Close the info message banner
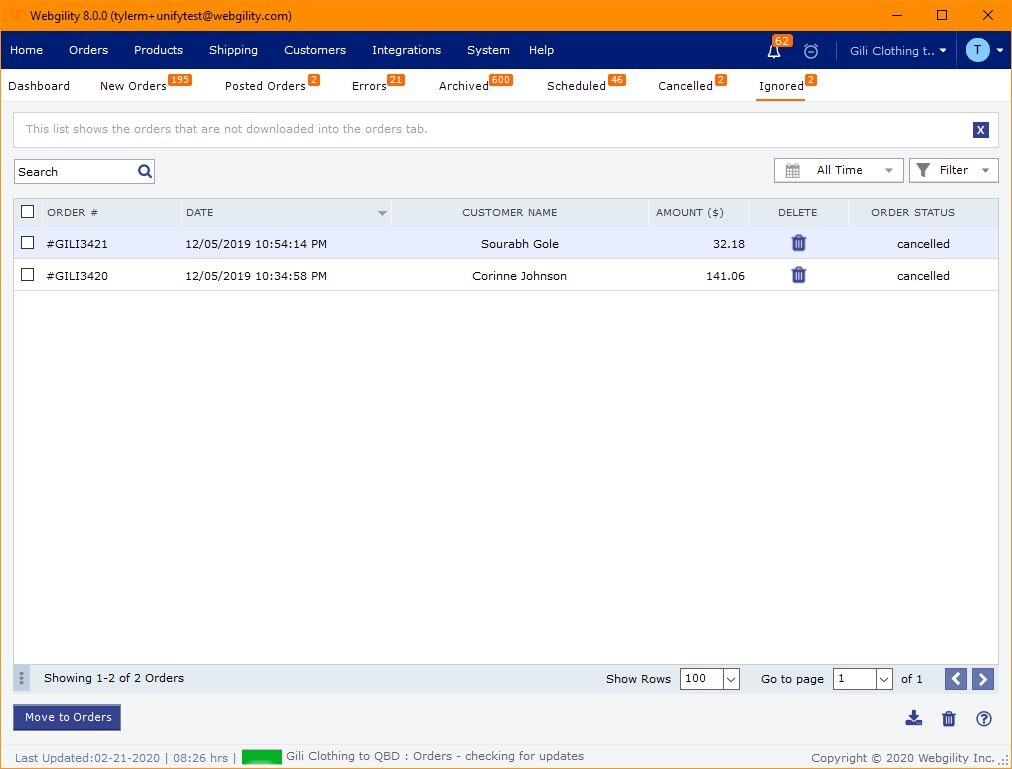The image size is (1012, 769). pos(980,130)
